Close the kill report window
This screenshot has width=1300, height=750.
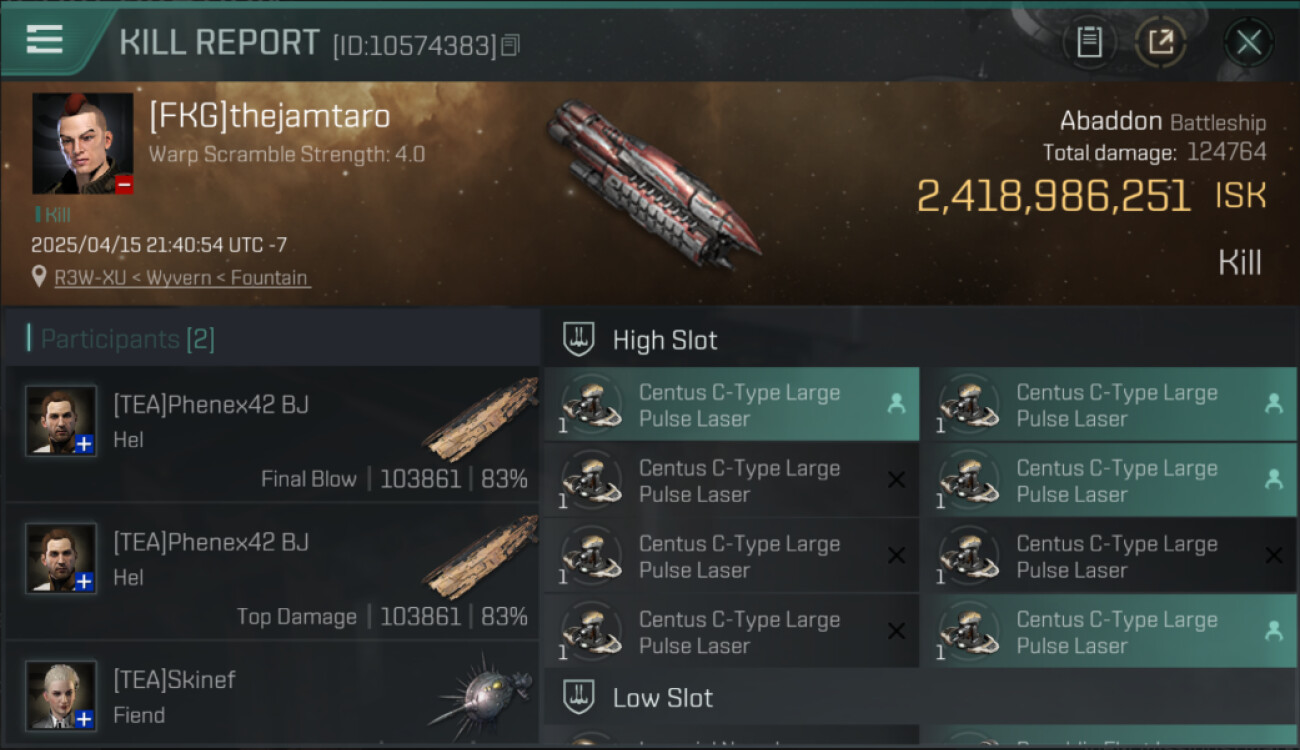coord(1248,42)
